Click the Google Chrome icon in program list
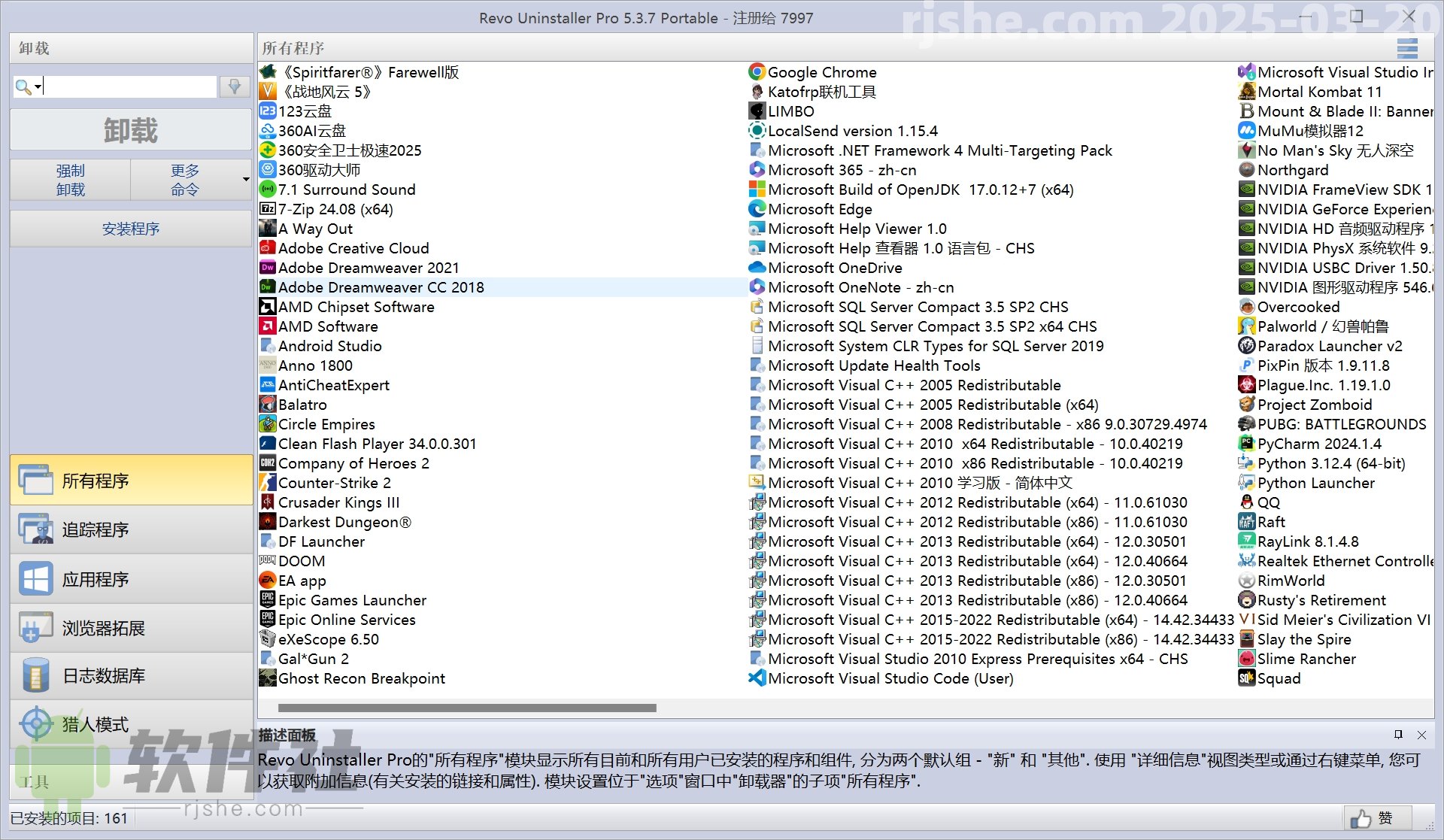Image resolution: width=1444 pixels, height=840 pixels. 757,72
